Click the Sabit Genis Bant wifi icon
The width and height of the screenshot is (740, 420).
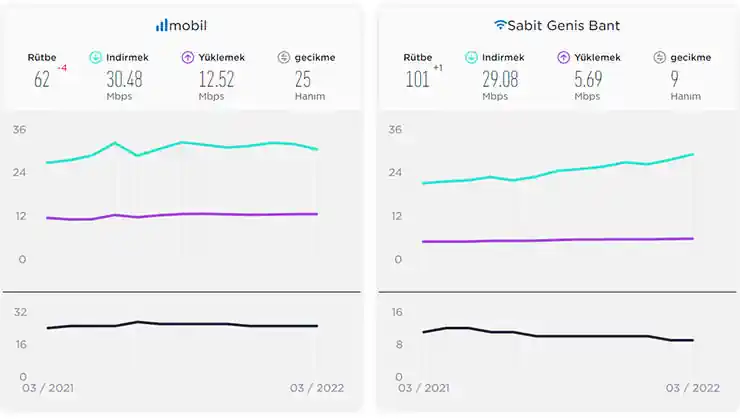[x=500, y=24]
